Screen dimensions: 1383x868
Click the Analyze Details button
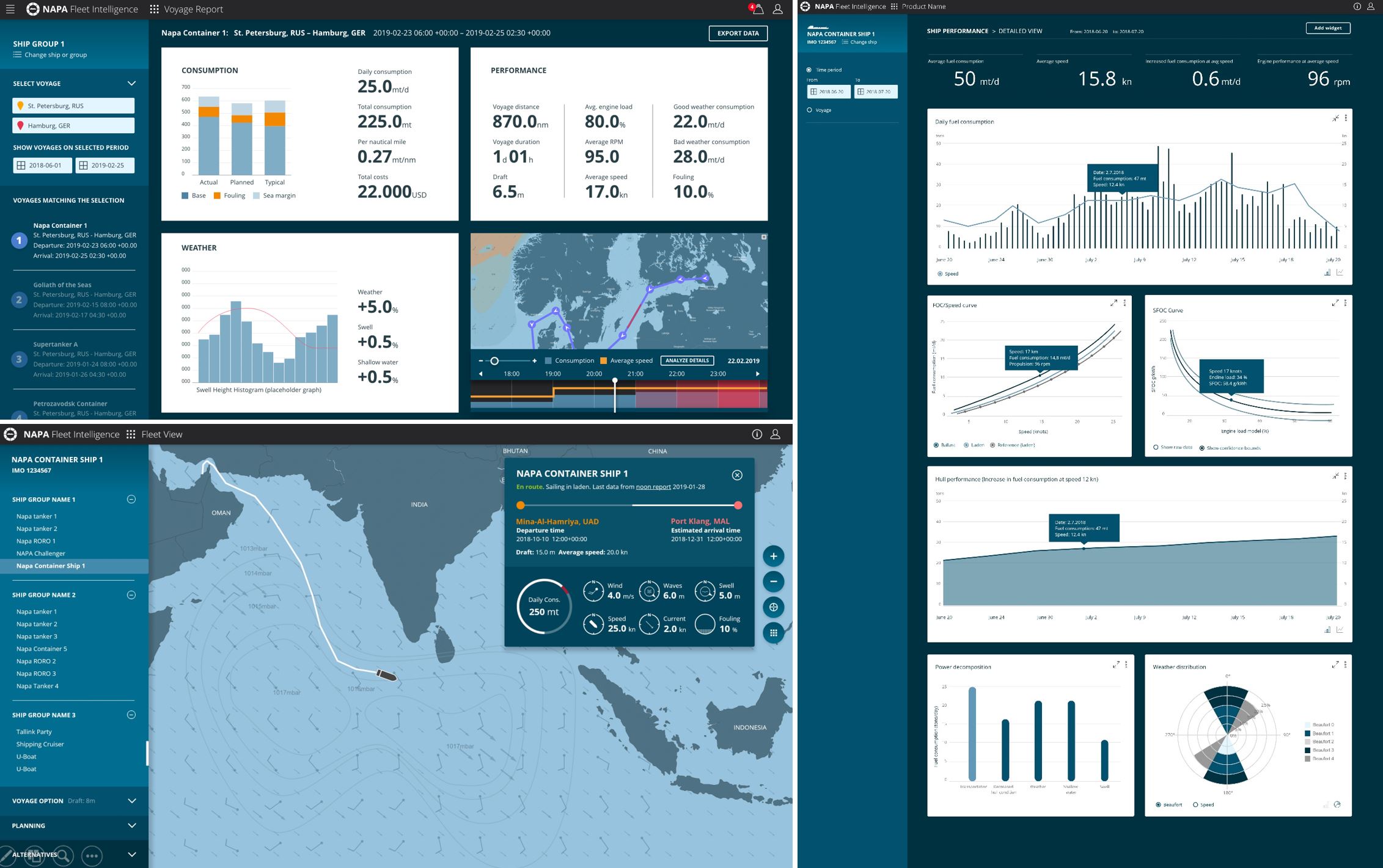click(687, 360)
